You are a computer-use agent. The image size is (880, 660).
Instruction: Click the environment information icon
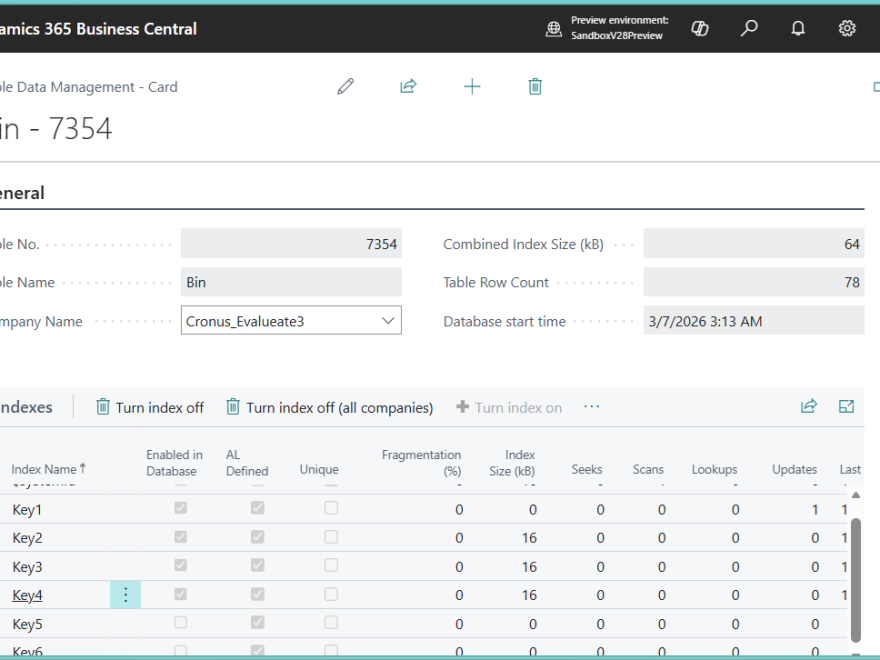(x=554, y=28)
